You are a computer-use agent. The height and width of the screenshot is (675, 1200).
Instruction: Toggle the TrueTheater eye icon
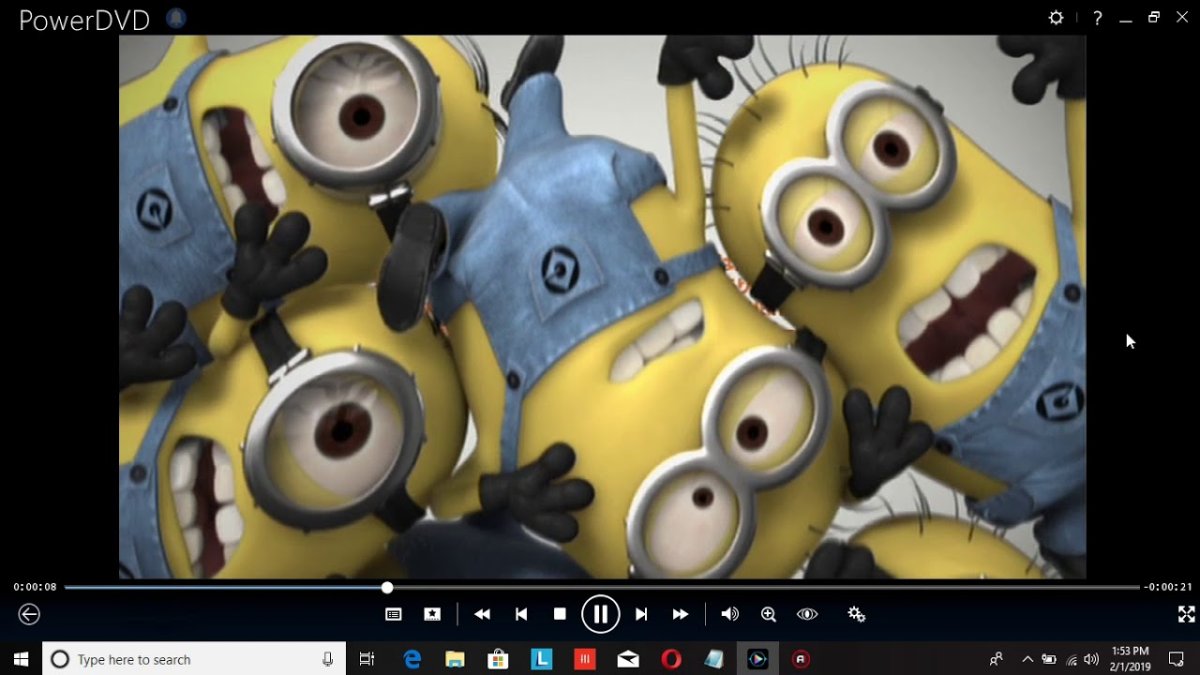[807, 614]
